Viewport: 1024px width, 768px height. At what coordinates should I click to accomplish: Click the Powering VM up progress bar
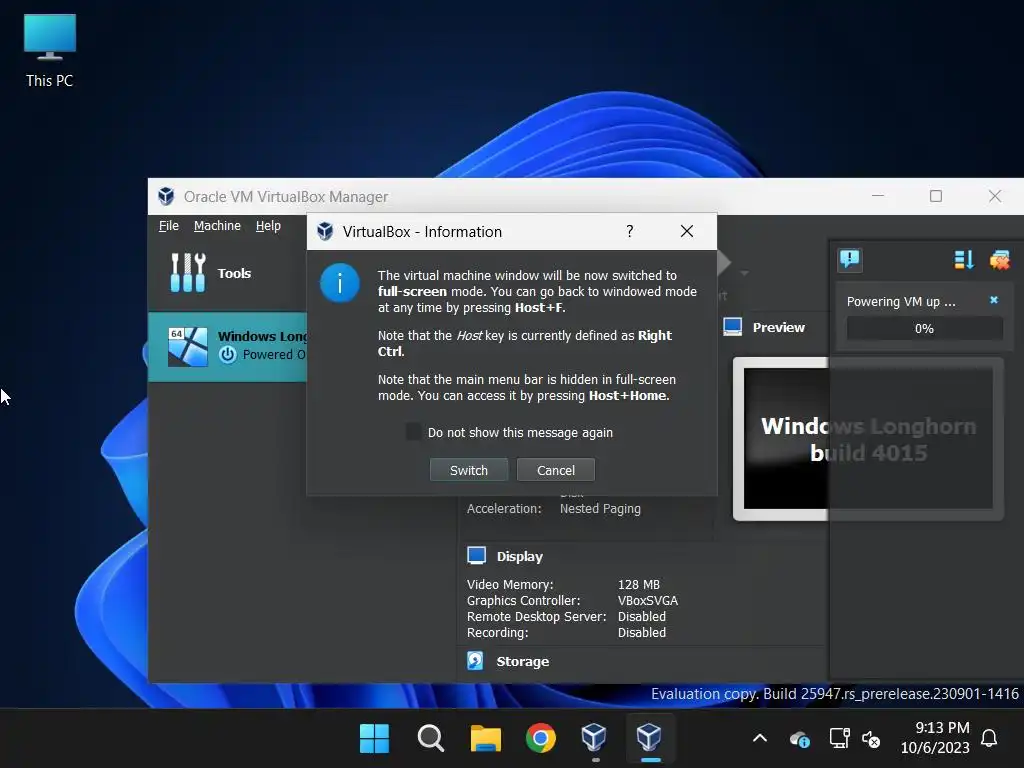924,328
